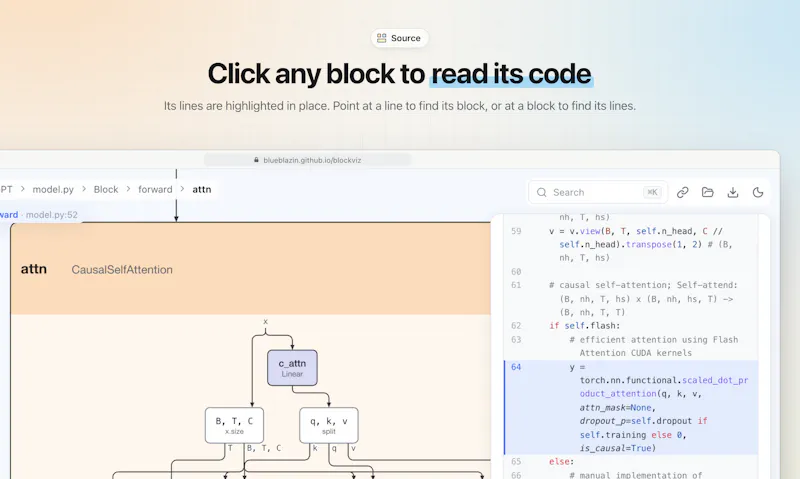Click the ⌘K shortcut badge
This screenshot has height=479, width=800.
pos(652,192)
